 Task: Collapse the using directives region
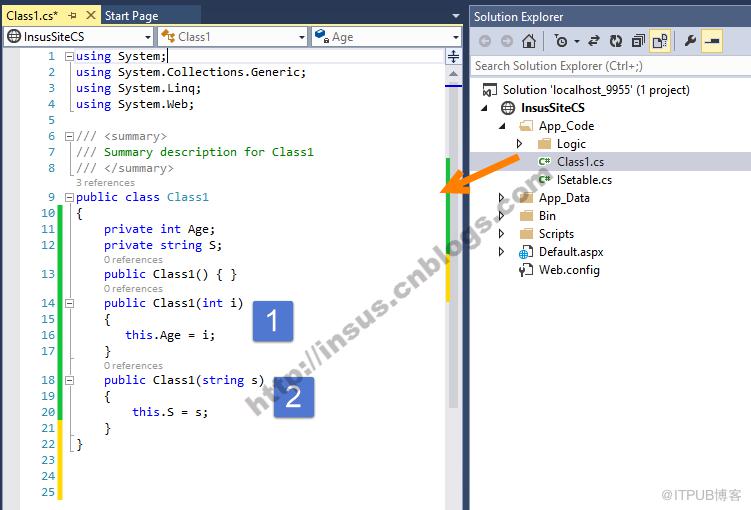[69, 57]
